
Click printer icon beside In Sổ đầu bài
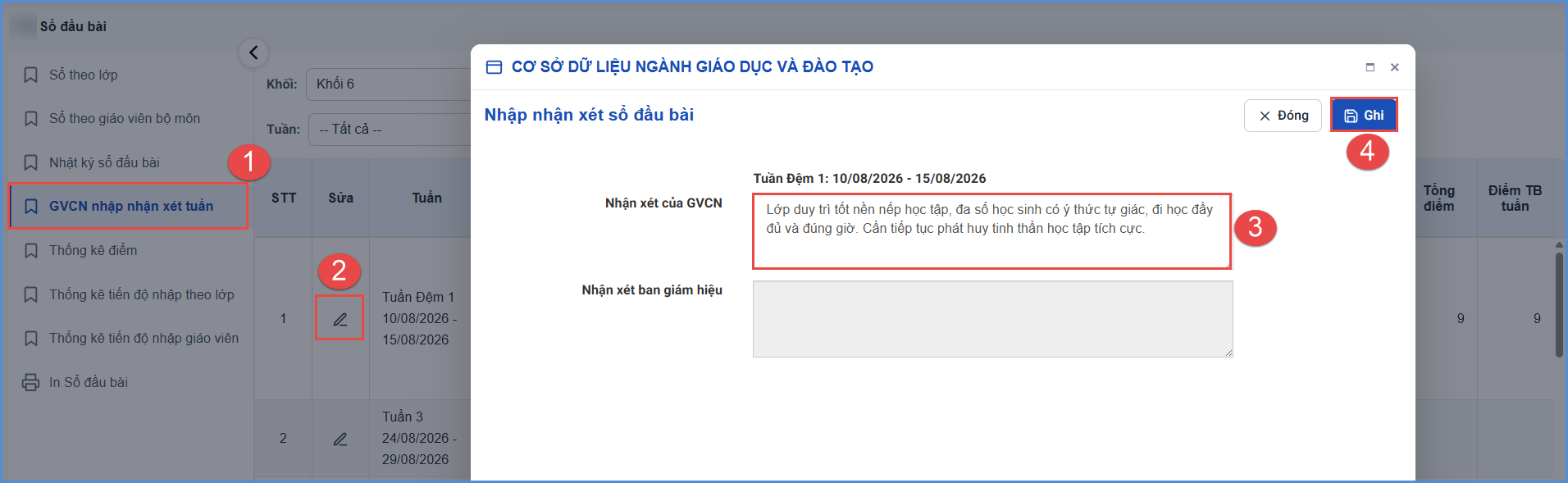coord(31,382)
